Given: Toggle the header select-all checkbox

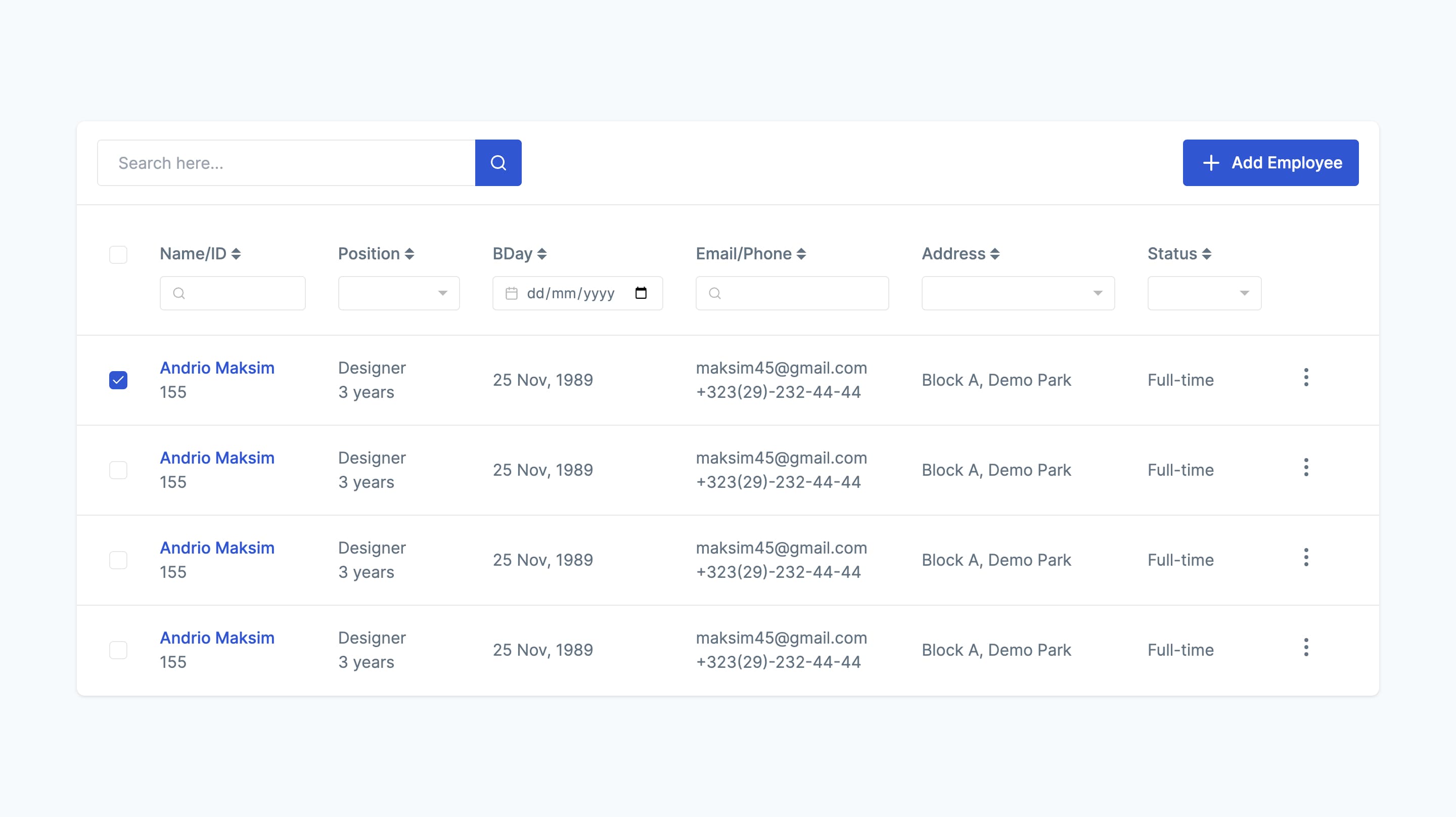Looking at the screenshot, I should coord(119,254).
